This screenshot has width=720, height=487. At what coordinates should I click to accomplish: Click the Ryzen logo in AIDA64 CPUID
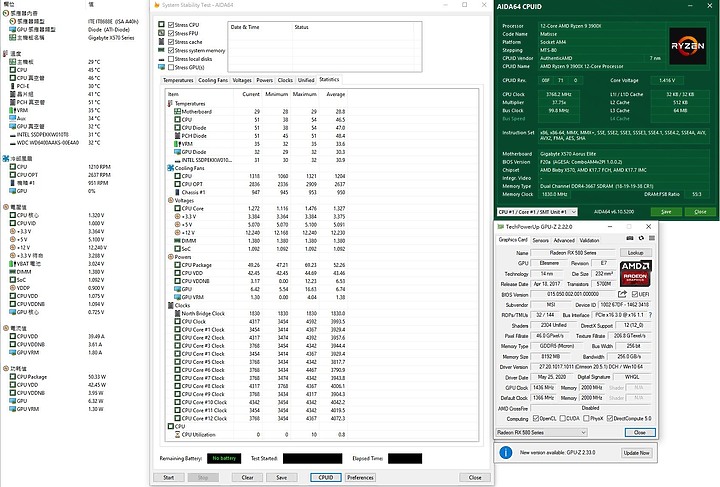tap(687, 46)
